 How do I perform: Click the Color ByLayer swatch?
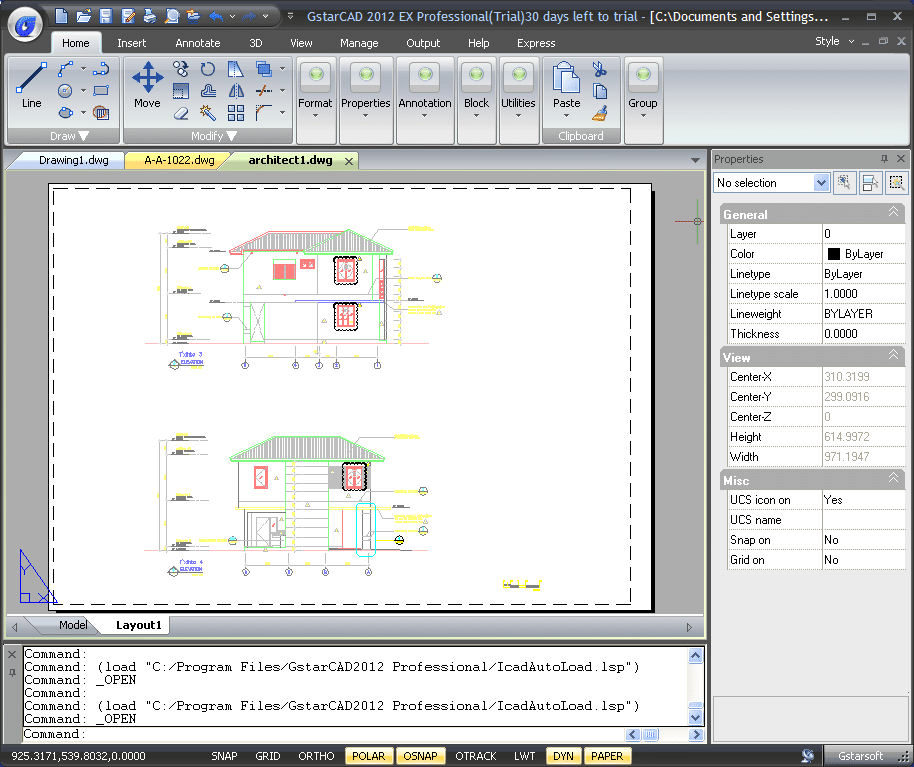(834, 254)
